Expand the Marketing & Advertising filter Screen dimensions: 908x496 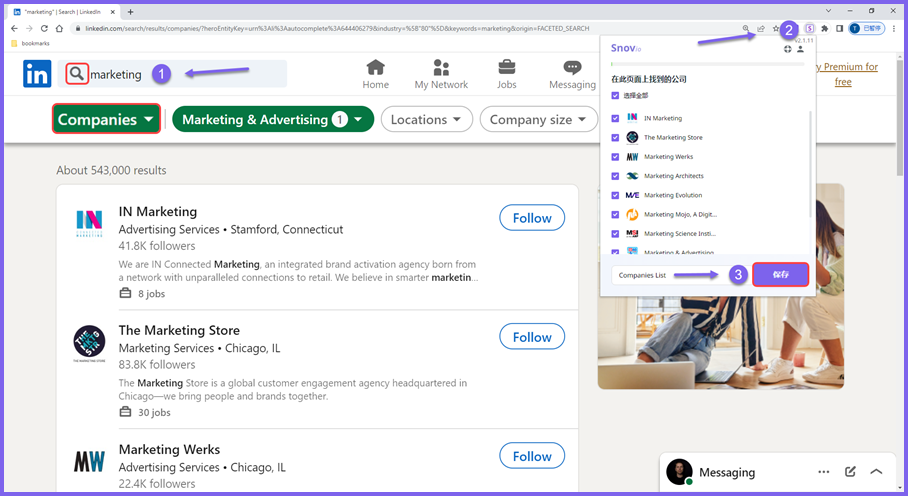[273, 119]
